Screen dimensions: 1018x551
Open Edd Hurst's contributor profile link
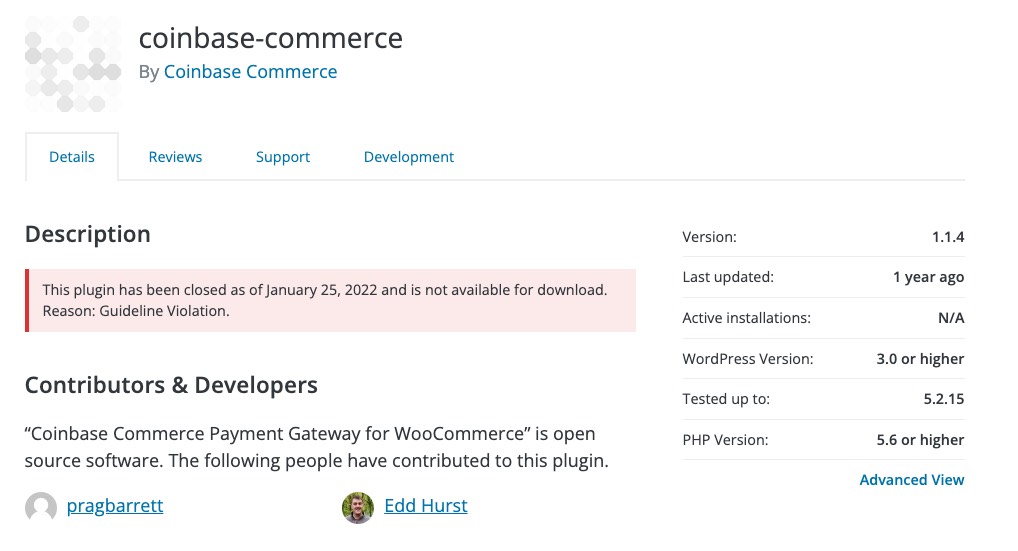(425, 506)
